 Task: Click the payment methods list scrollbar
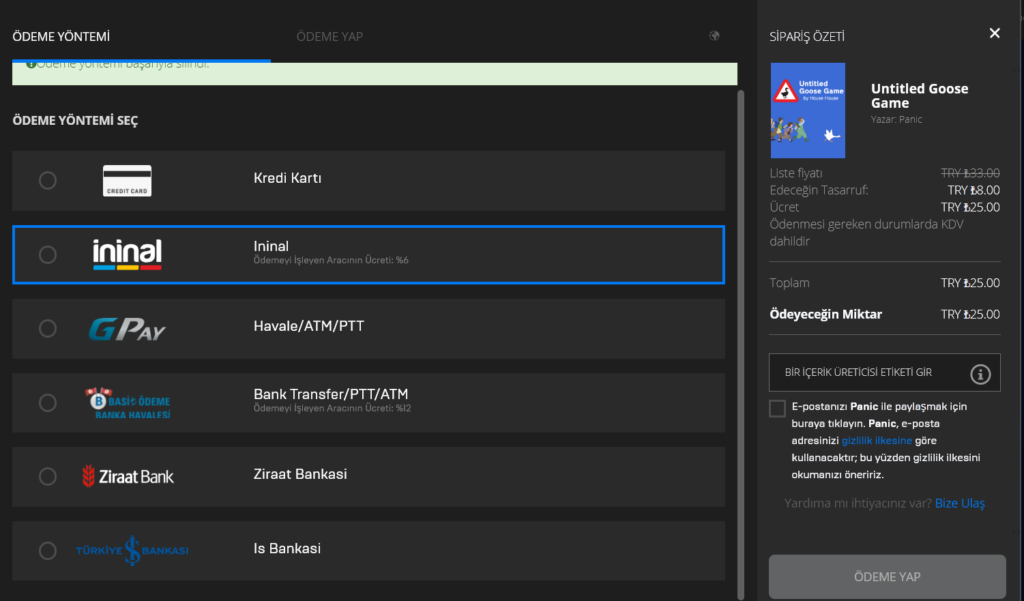741,344
